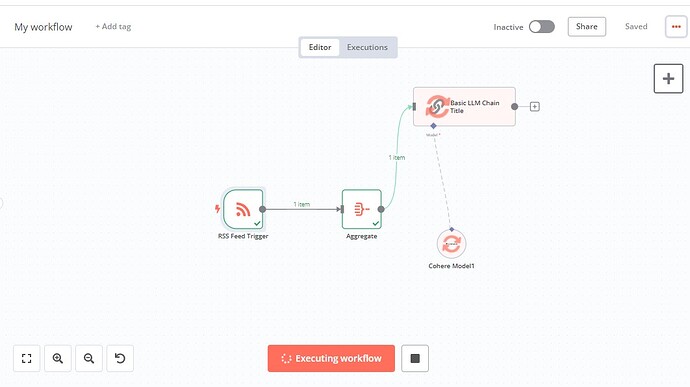Click the Model connector diamond under LLM Chain
Viewport: 690px width, 387px height.
433,126
